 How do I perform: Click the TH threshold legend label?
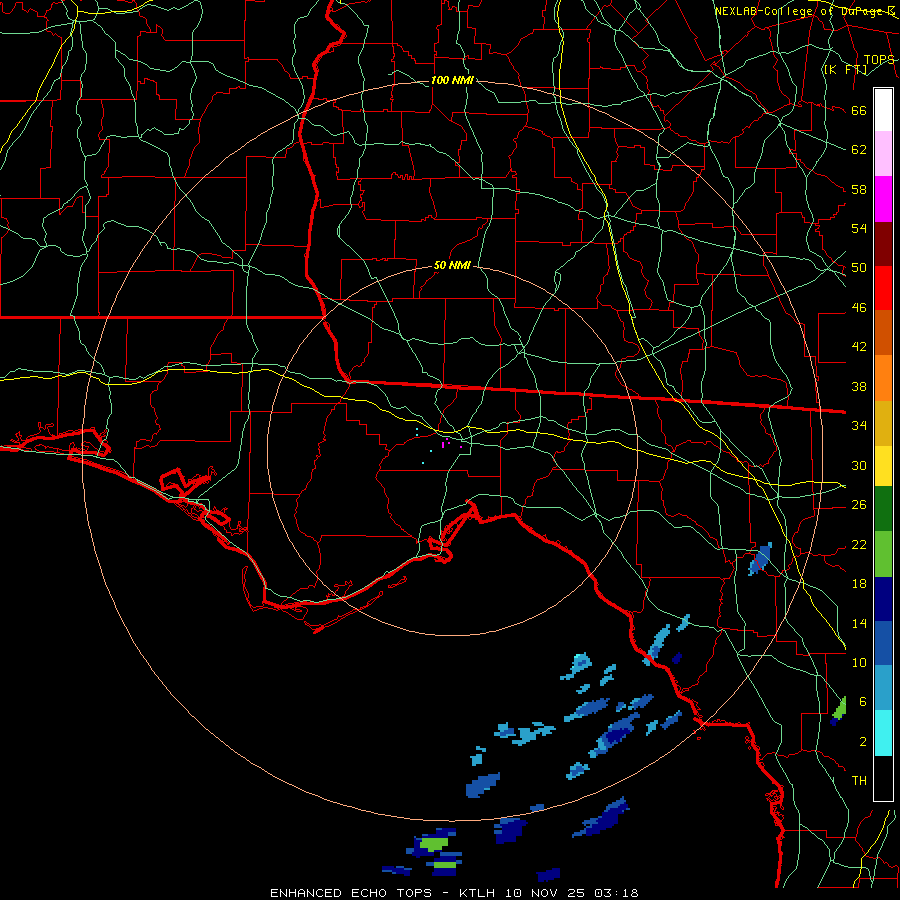(859, 781)
